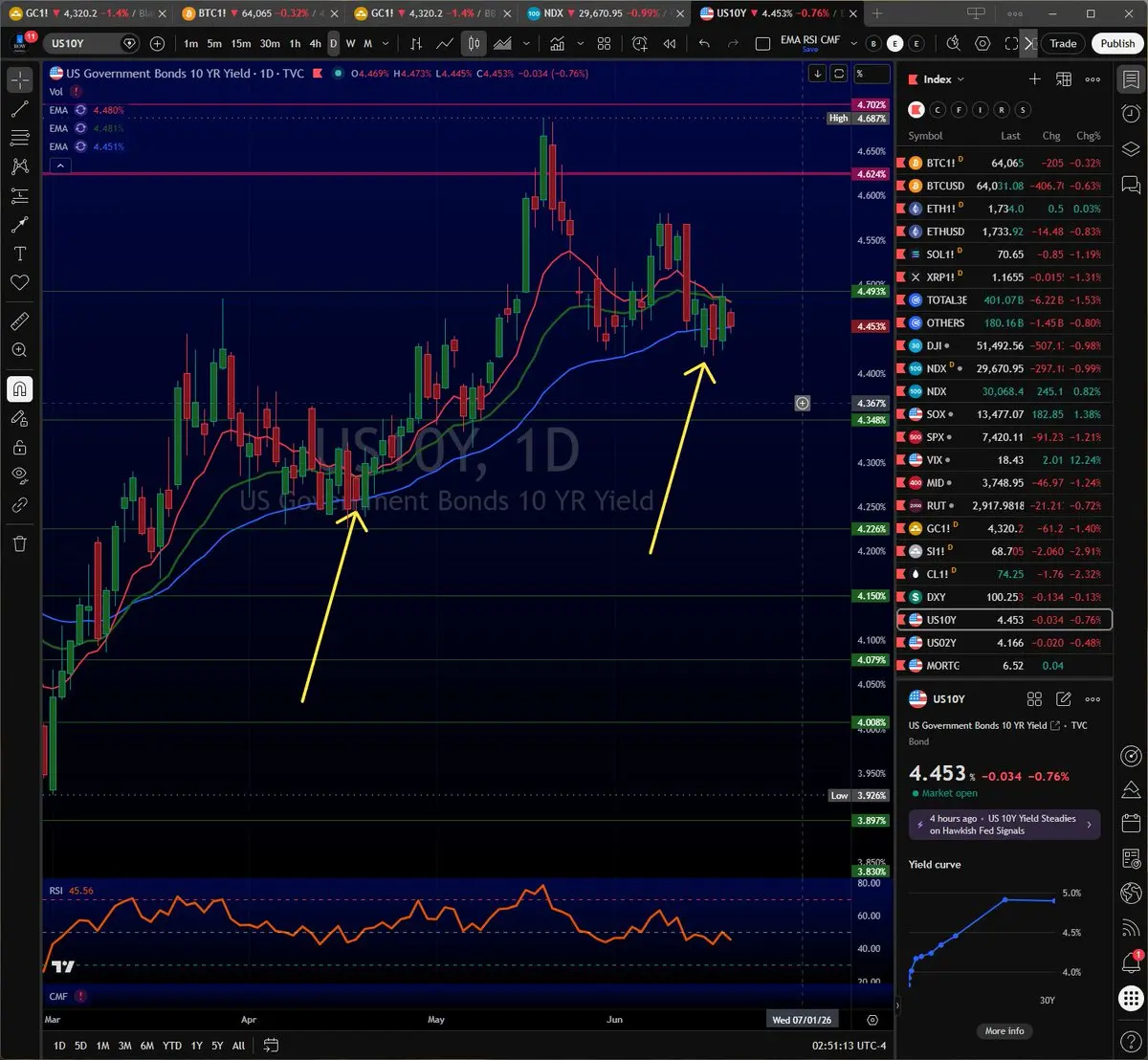
Task: Switch to the 15m timeframe
Action: [242, 44]
